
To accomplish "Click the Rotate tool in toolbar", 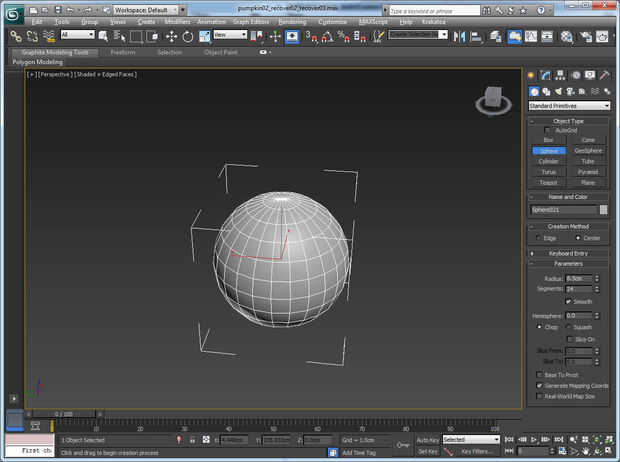I will click(187, 36).
